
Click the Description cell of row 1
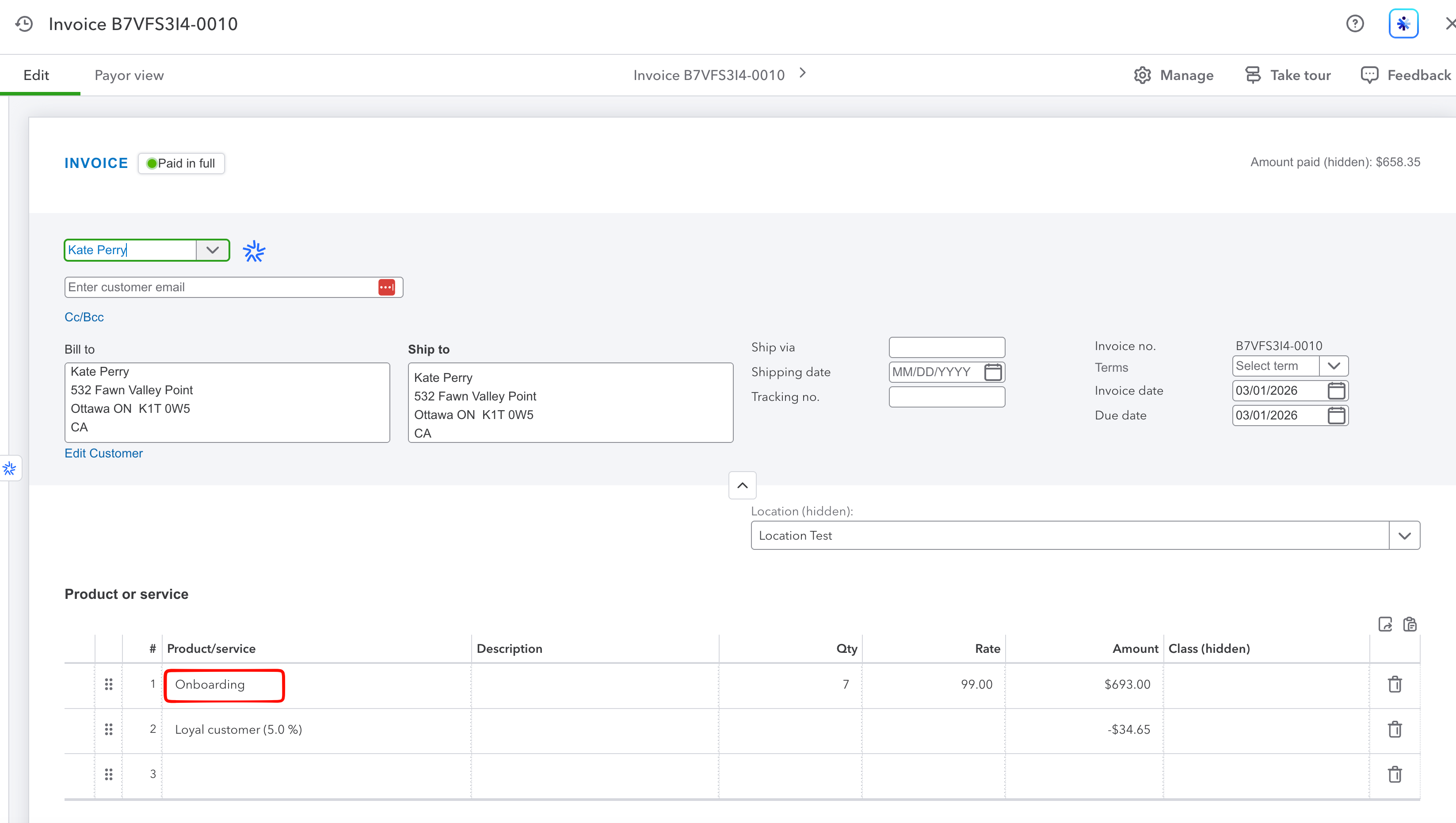tap(595, 685)
